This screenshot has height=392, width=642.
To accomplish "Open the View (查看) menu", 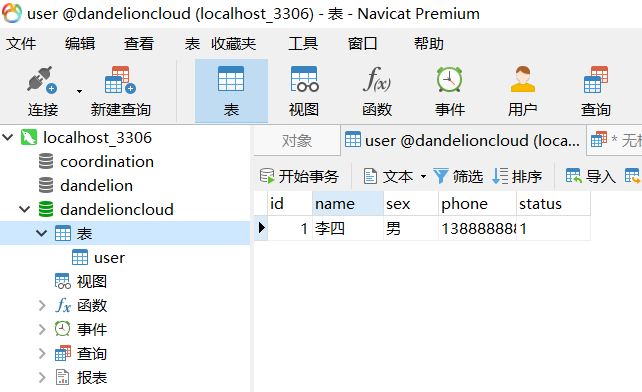I will point(139,43).
